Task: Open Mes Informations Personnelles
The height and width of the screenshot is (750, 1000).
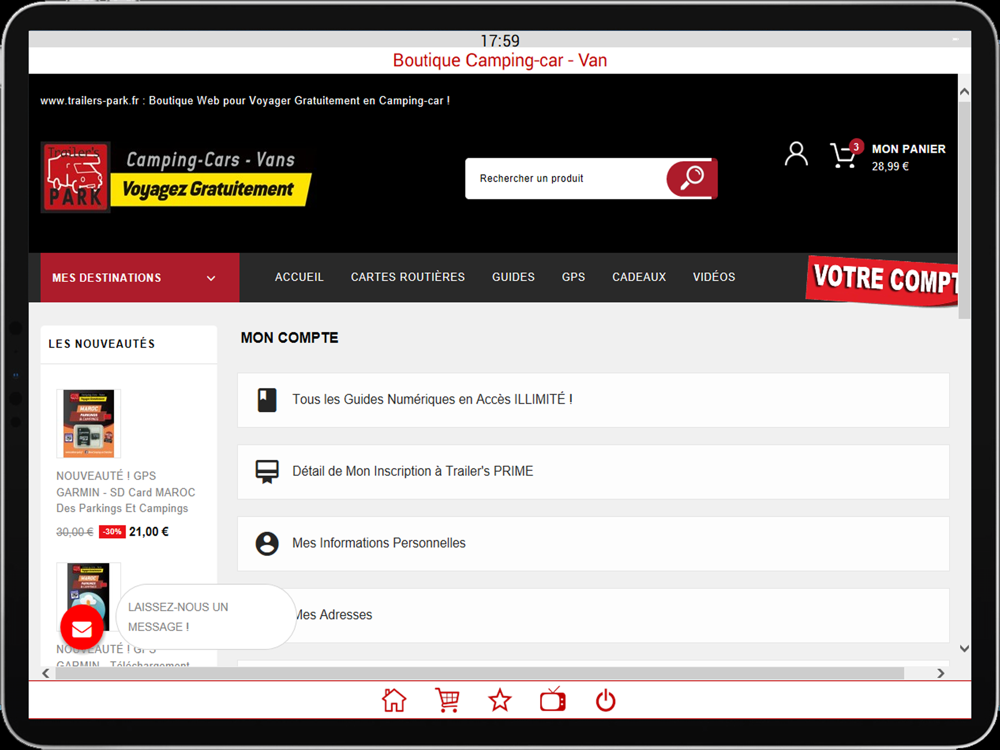Action: 593,544
